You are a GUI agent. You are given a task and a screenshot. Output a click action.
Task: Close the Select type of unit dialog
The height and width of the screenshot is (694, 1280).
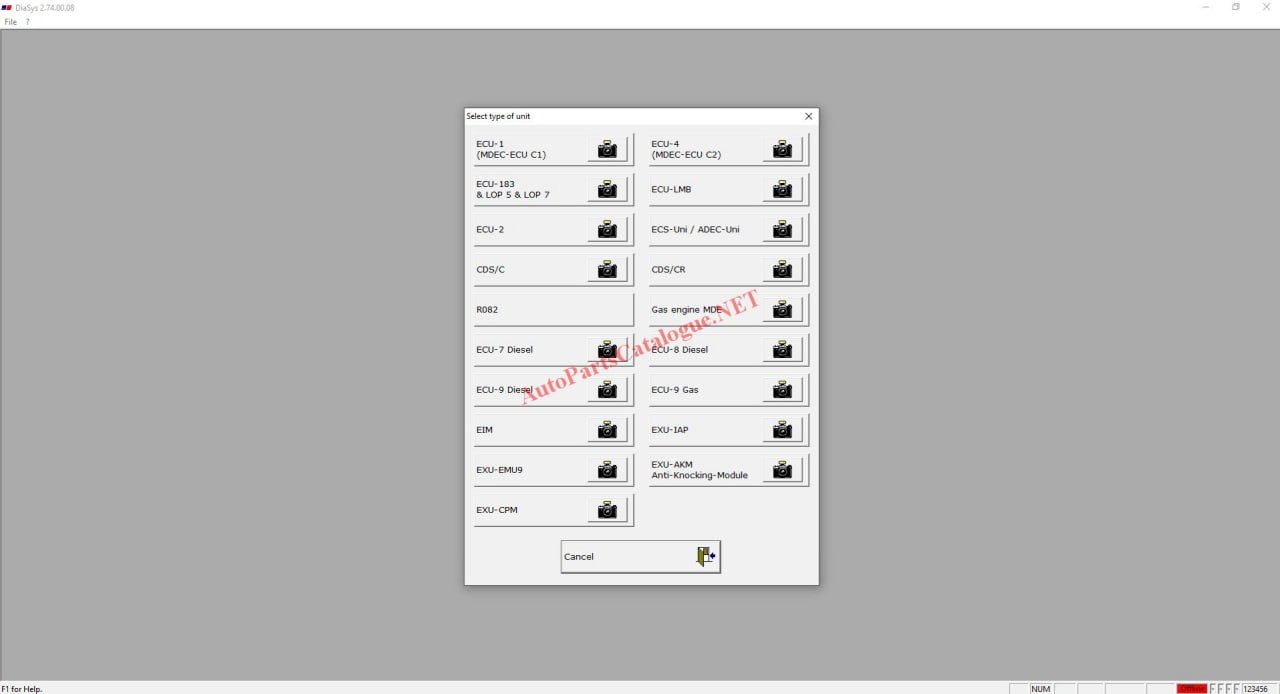pyautogui.click(x=808, y=116)
